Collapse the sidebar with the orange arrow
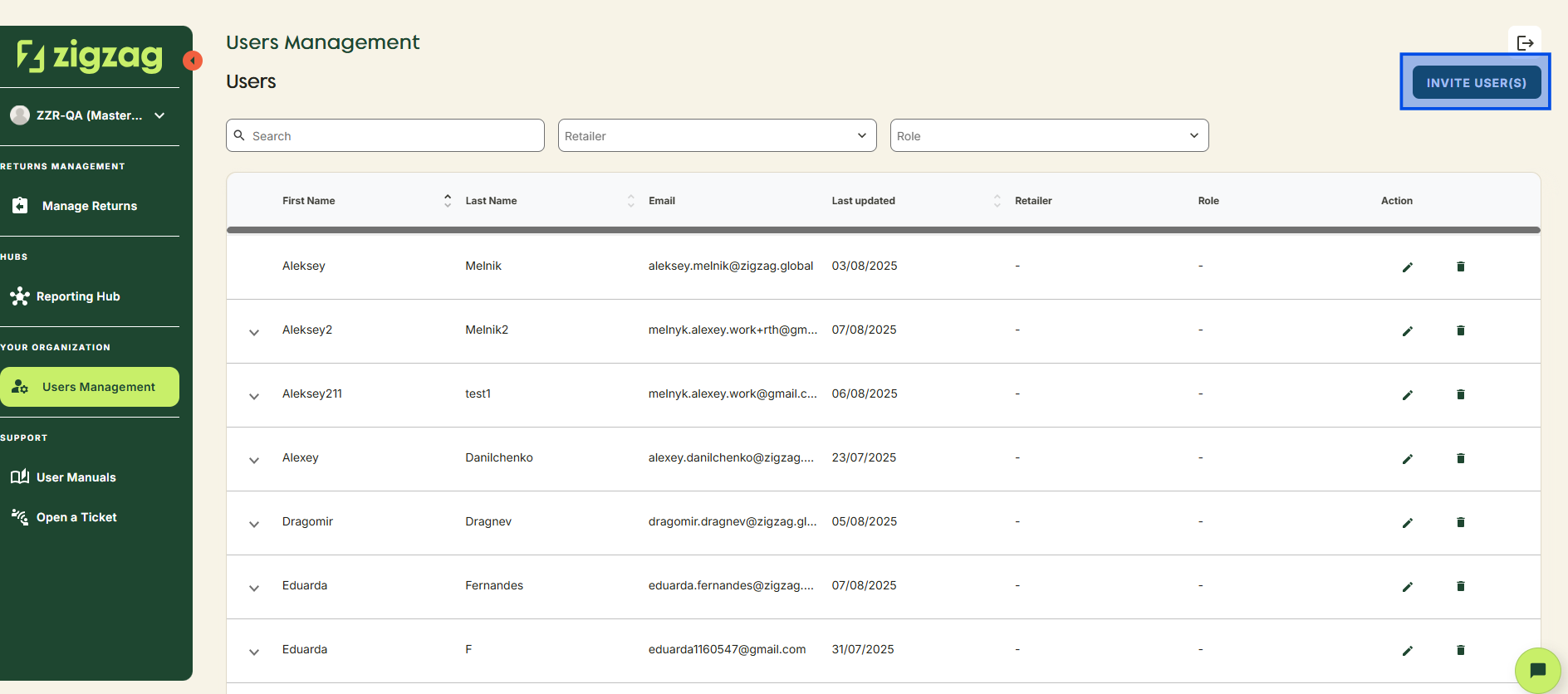The height and width of the screenshot is (694, 1568). 193,61
